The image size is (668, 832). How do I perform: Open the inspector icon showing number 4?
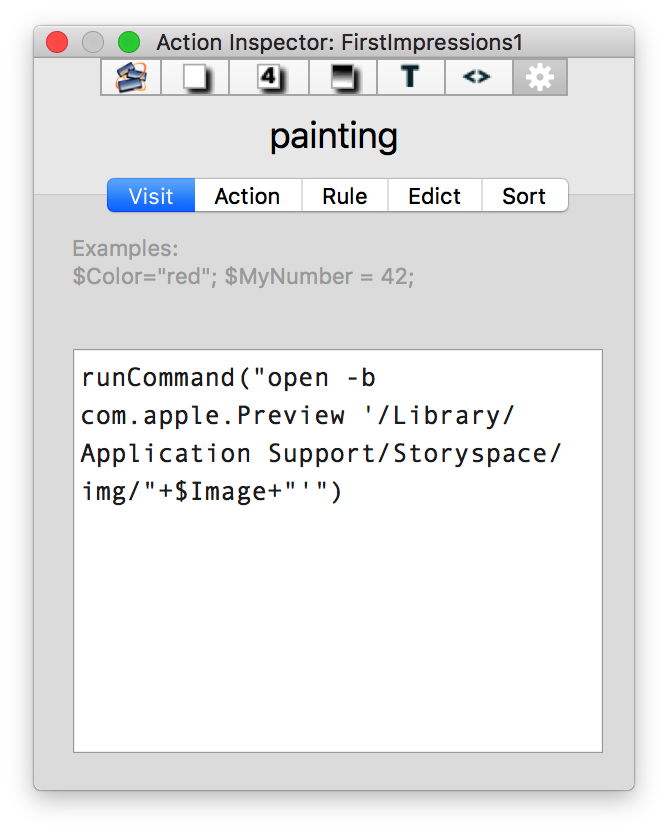[x=269, y=77]
